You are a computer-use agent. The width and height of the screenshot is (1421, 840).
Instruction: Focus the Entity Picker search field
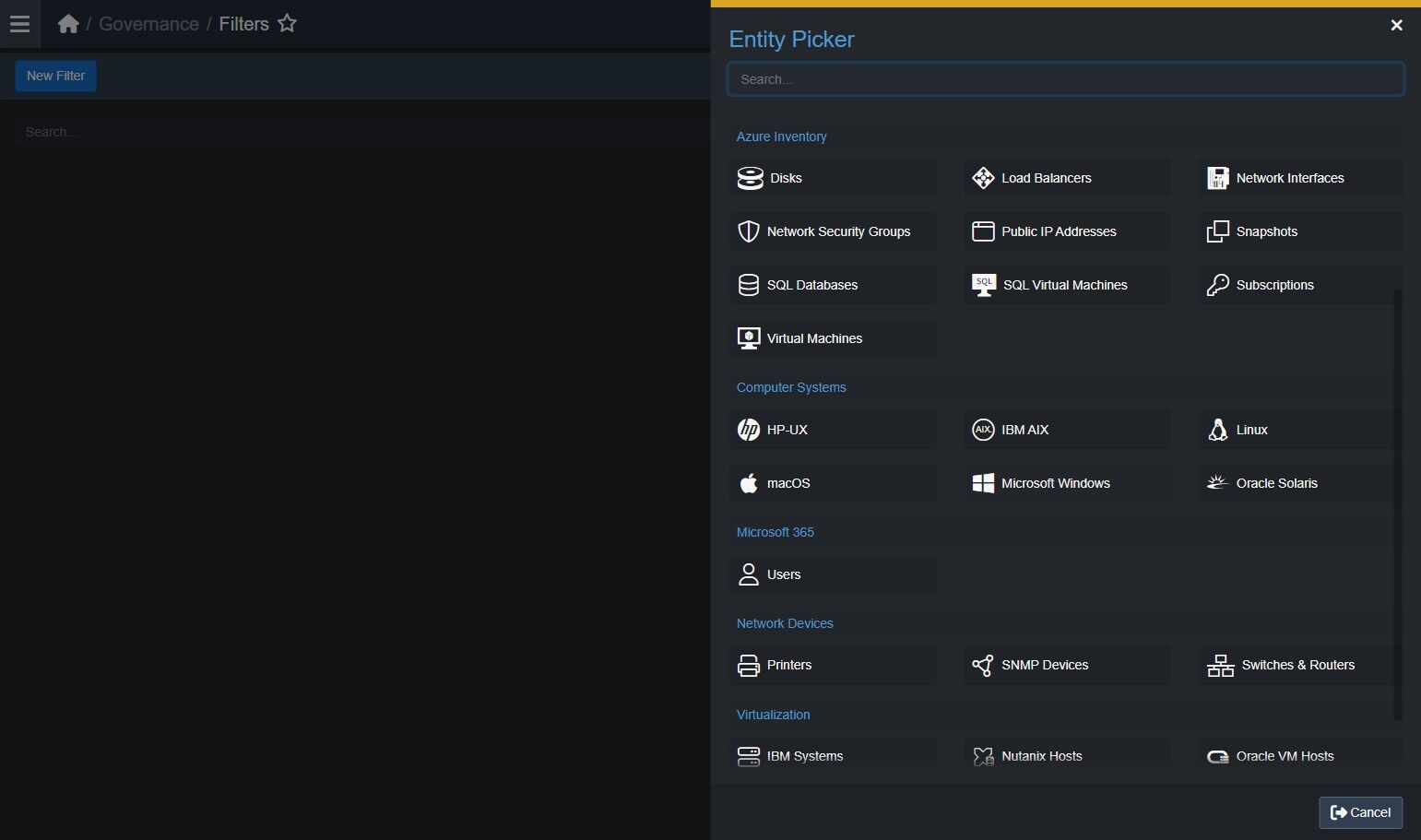tap(1065, 79)
